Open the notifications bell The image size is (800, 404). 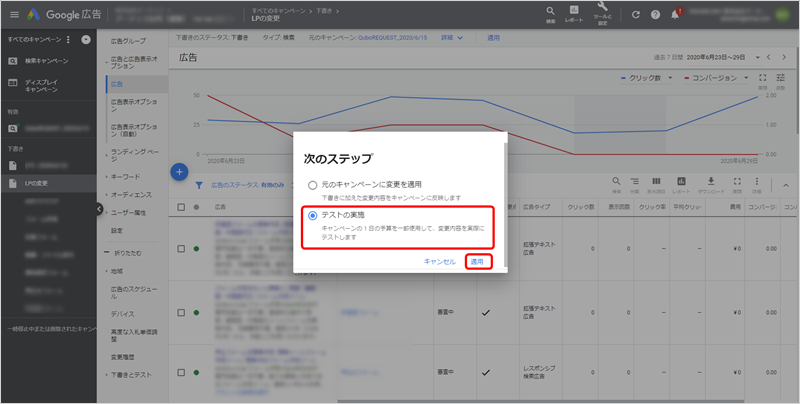[x=675, y=14]
